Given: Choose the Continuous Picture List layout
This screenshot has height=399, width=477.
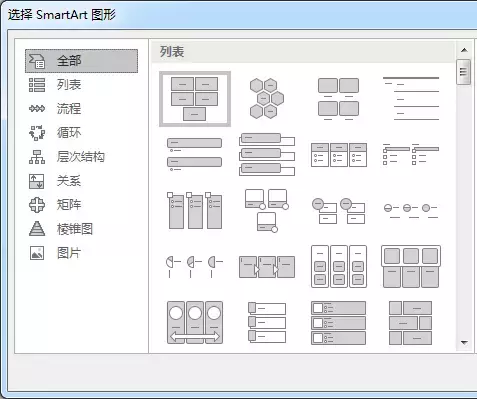Looking at the screenshot, I should pyautogui.click(x=195, y=322).
